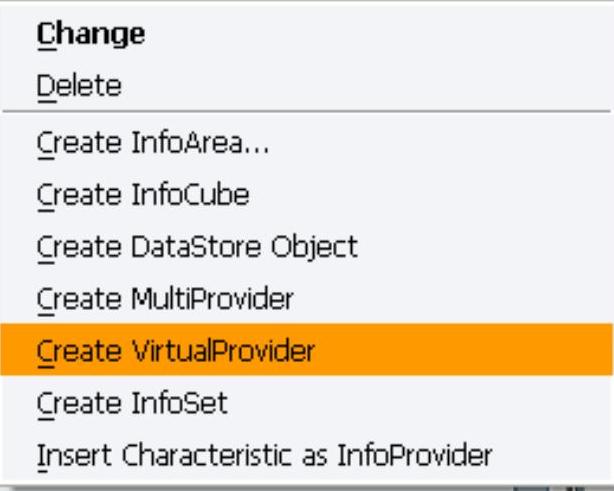Click Insert Characteristic as InfoProvider

pyautogui.click(x=264, y=457)
